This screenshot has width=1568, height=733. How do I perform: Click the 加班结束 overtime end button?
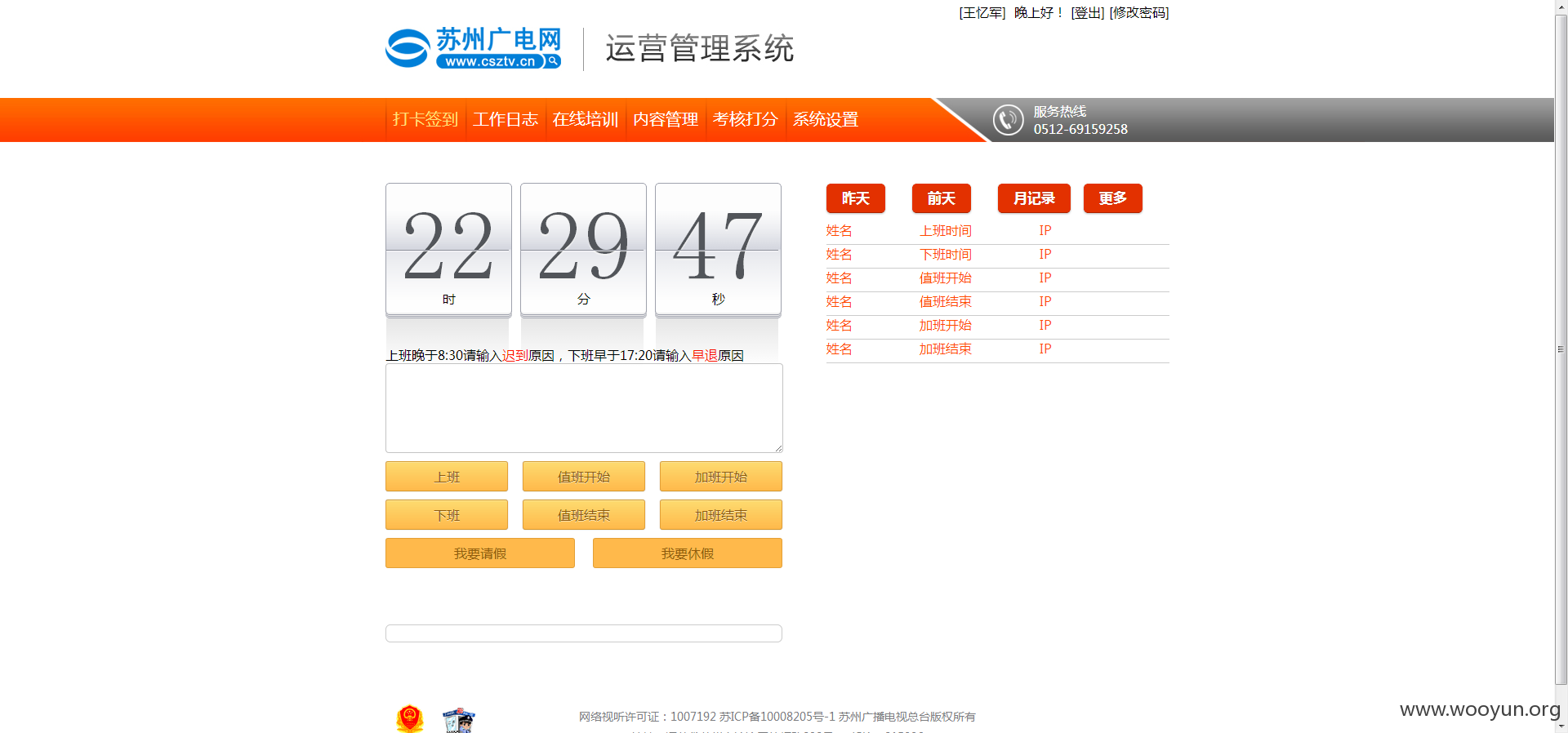pos(721,515)
